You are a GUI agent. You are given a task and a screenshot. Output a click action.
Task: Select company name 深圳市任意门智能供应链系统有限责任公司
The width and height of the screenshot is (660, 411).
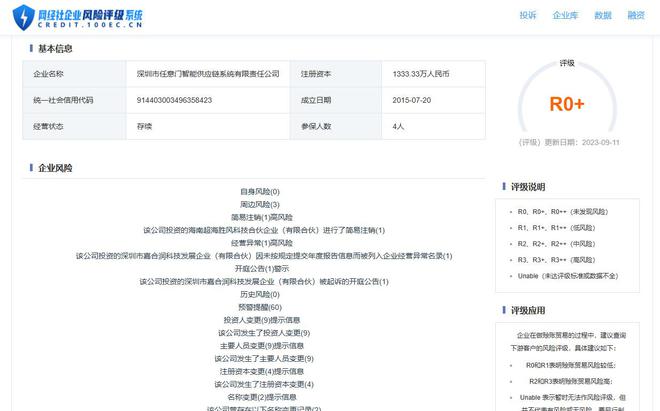point(208,74)
